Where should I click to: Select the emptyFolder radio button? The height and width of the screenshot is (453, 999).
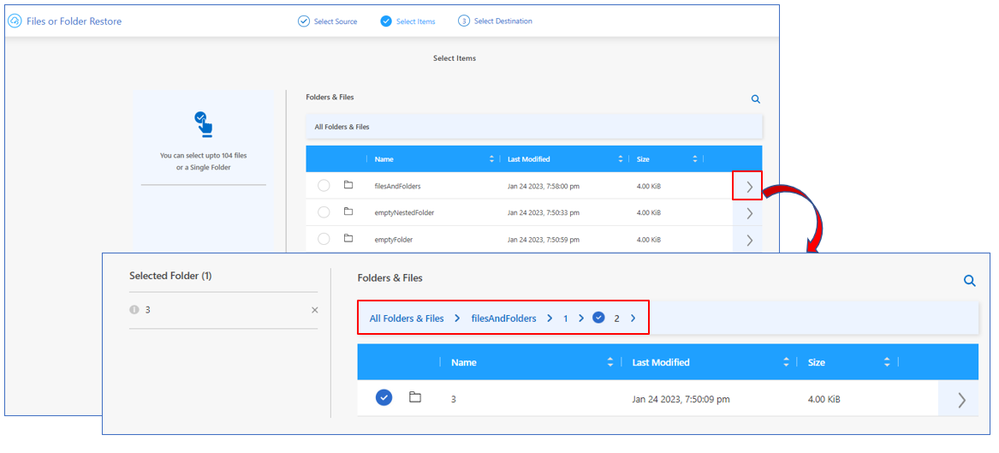[x=323, y=239]
